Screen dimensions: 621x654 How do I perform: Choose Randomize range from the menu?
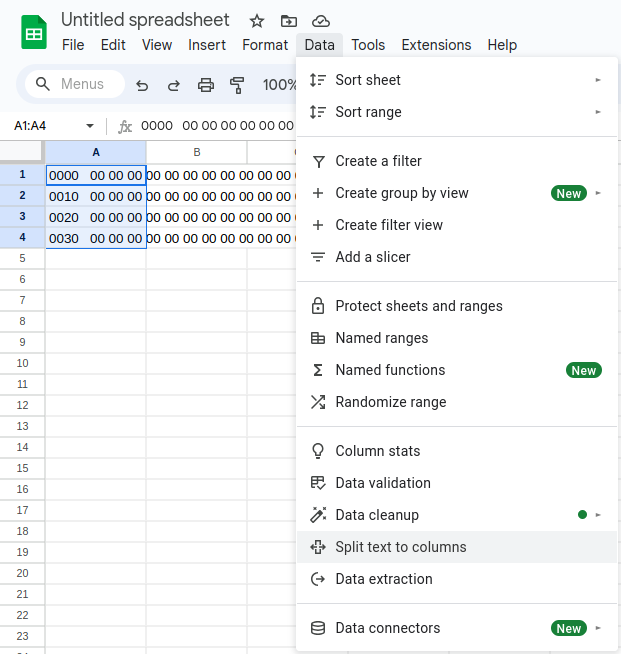click(x=457, y=402)
